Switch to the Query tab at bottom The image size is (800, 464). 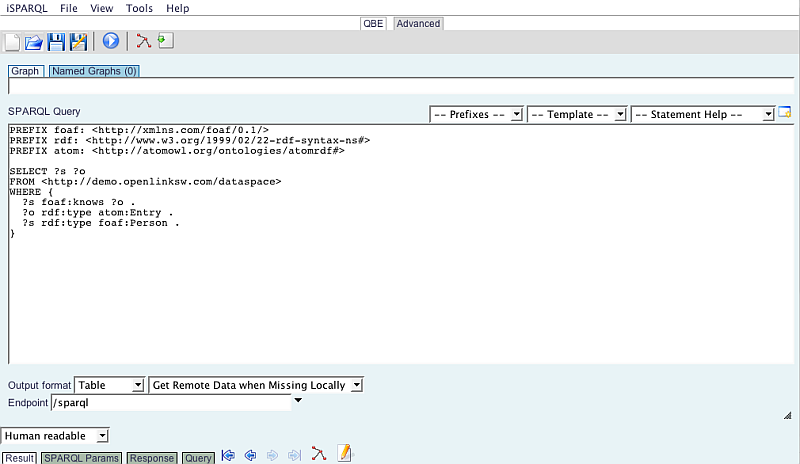tap(198, 458)
